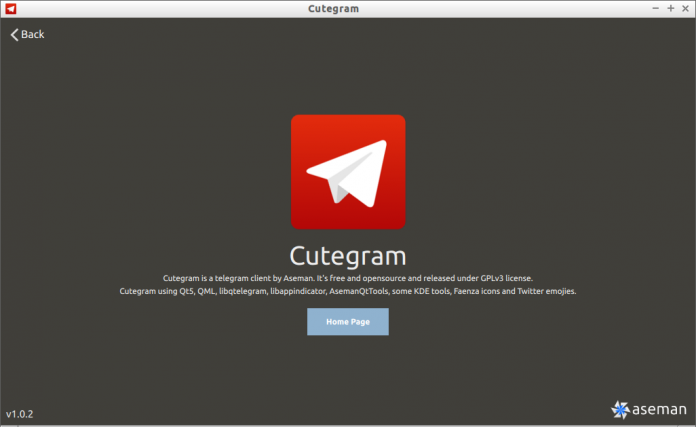Click the v1.0.2 version label
The image size is (696, 427).
click(20, 414)
